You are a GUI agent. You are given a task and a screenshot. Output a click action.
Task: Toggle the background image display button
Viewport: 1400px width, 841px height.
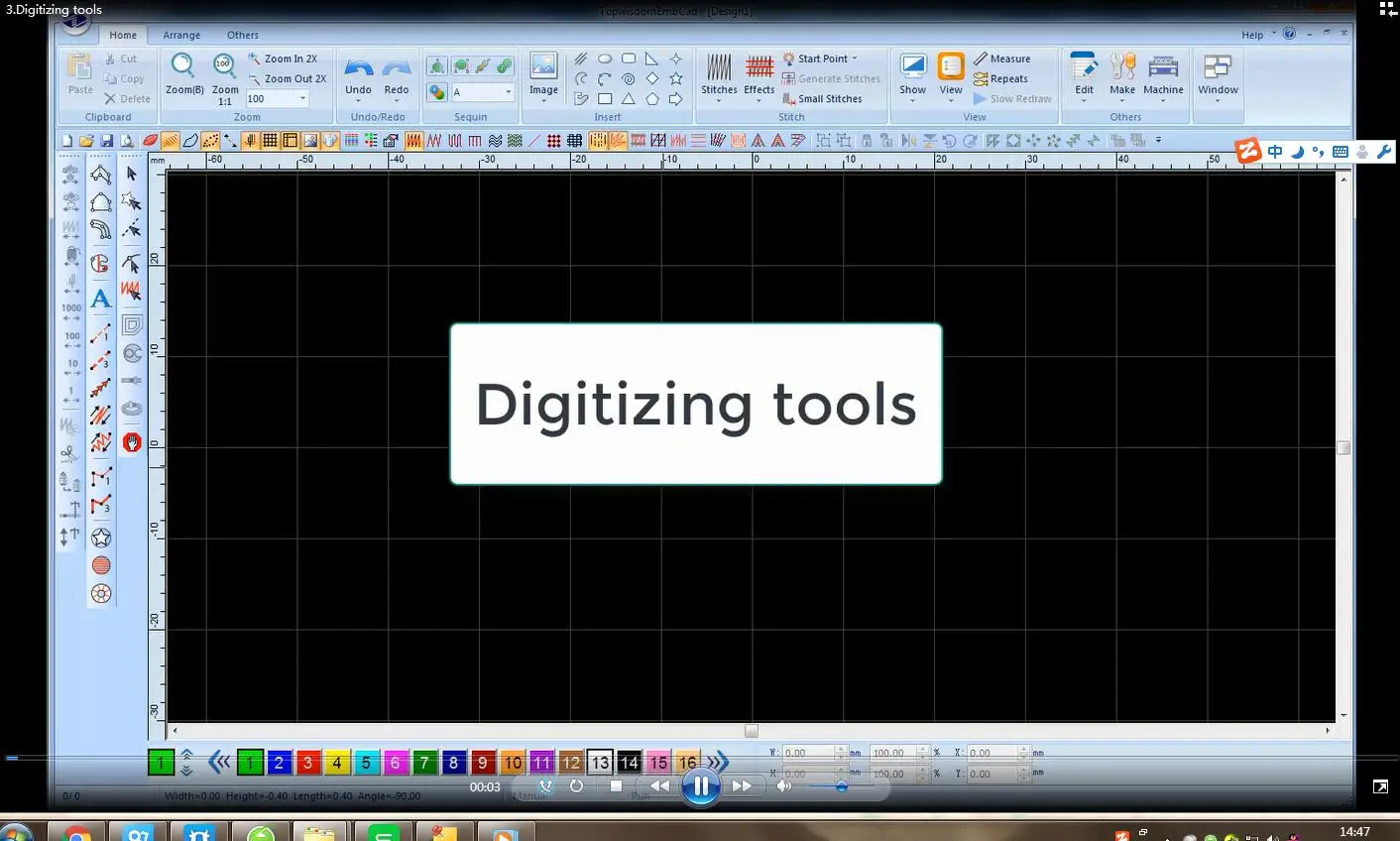(x=310, y=141)
